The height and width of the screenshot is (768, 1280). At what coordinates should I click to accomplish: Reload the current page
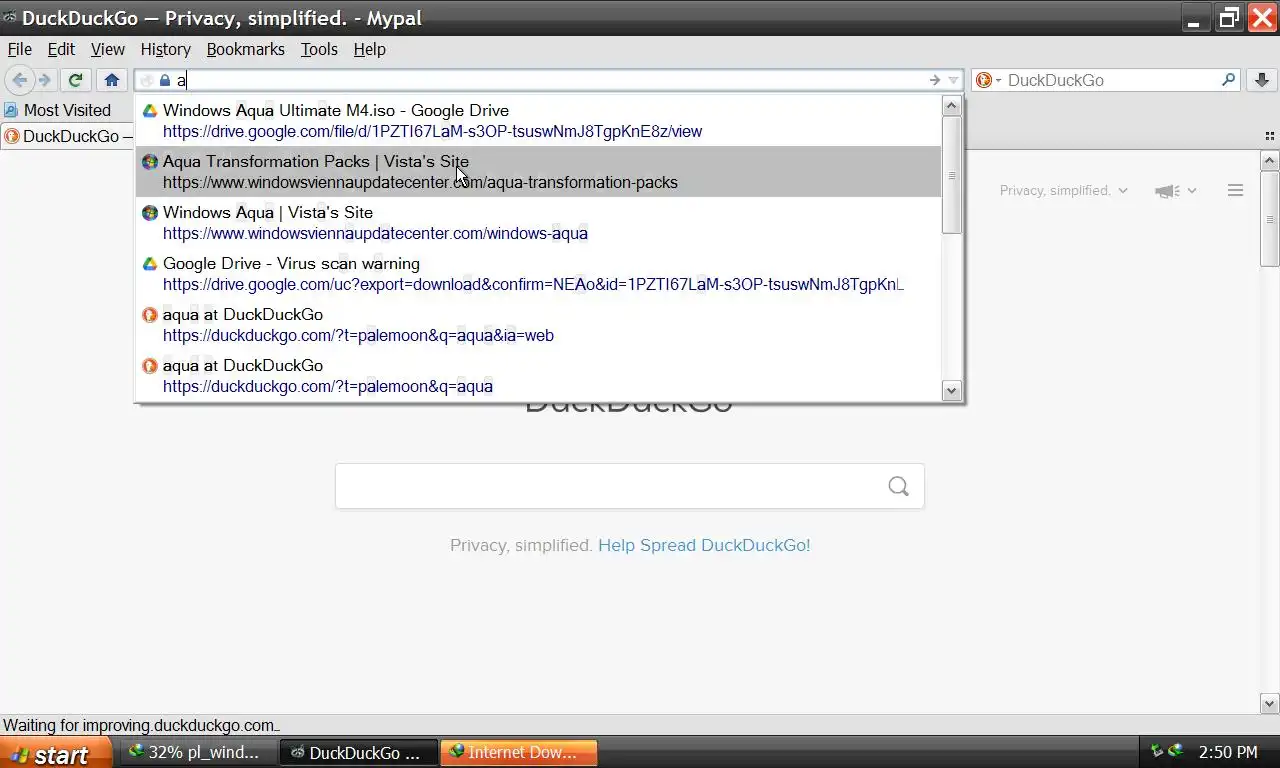pos(75,80)
